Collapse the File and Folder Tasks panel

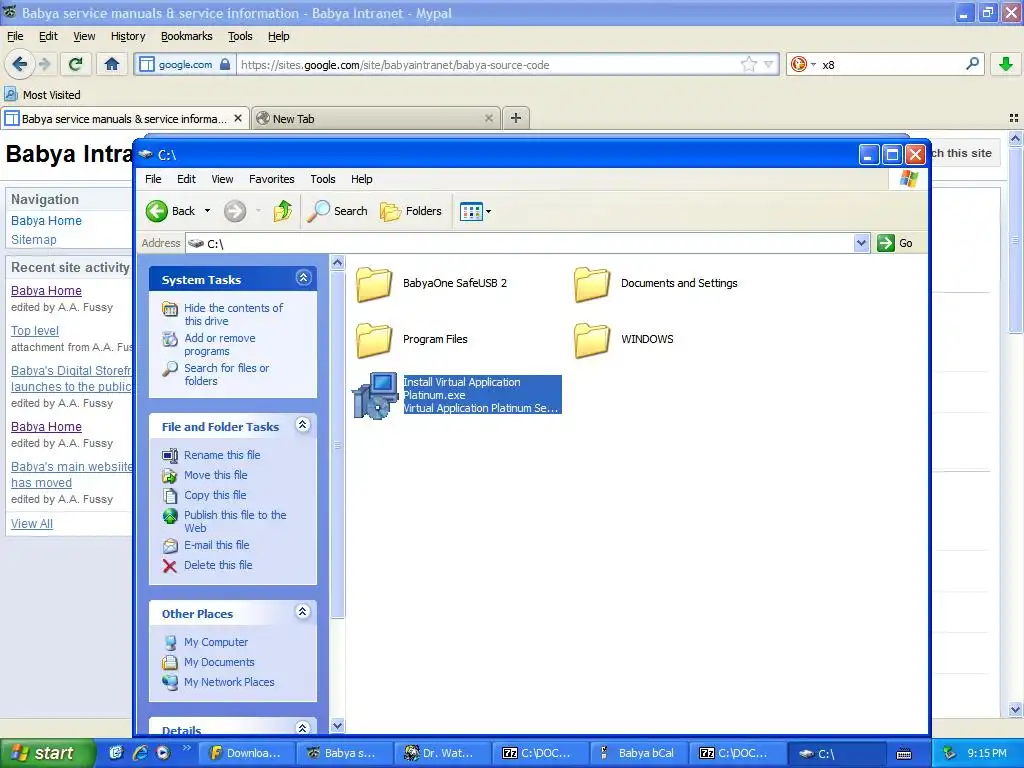point(302,424)
